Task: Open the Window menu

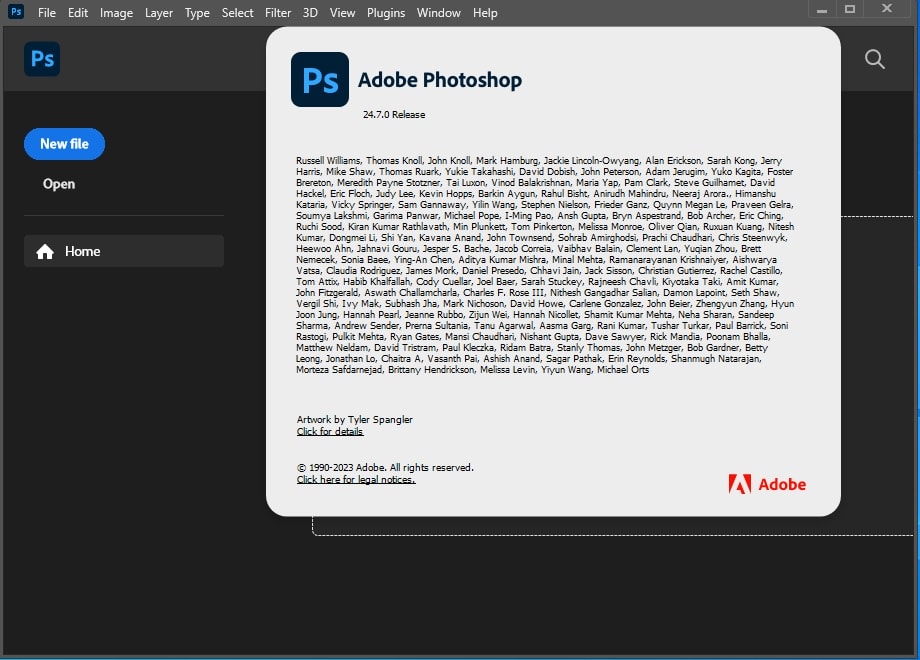Action: click(439, 12)
